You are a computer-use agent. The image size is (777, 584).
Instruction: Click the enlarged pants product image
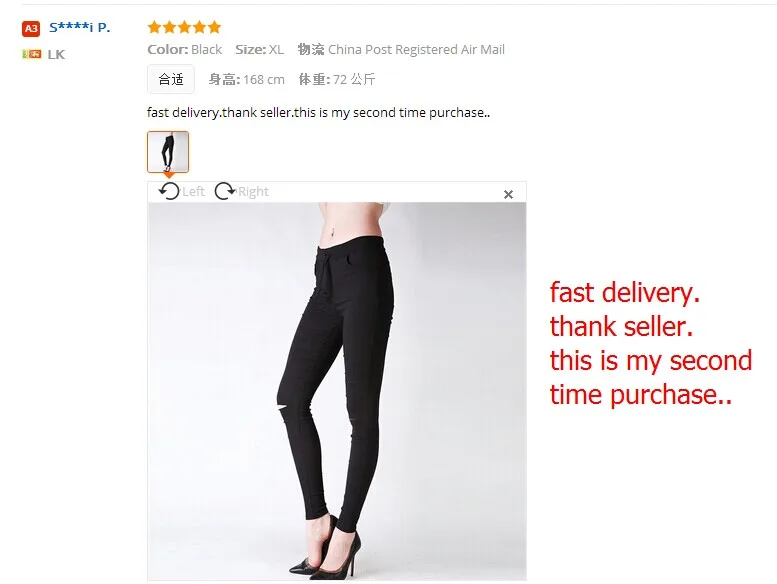coord(337,391)
